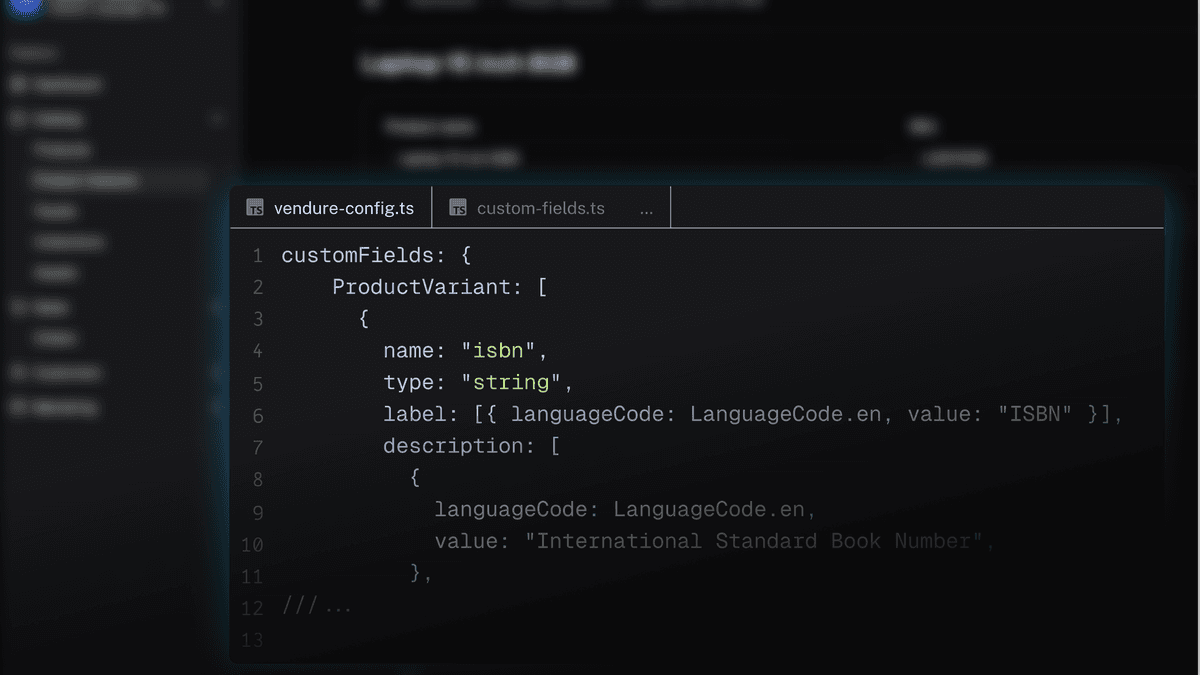Expand the collapsed ///... code on line 12
Viewport: 1200px width, 675px height.
click(317, 605)
